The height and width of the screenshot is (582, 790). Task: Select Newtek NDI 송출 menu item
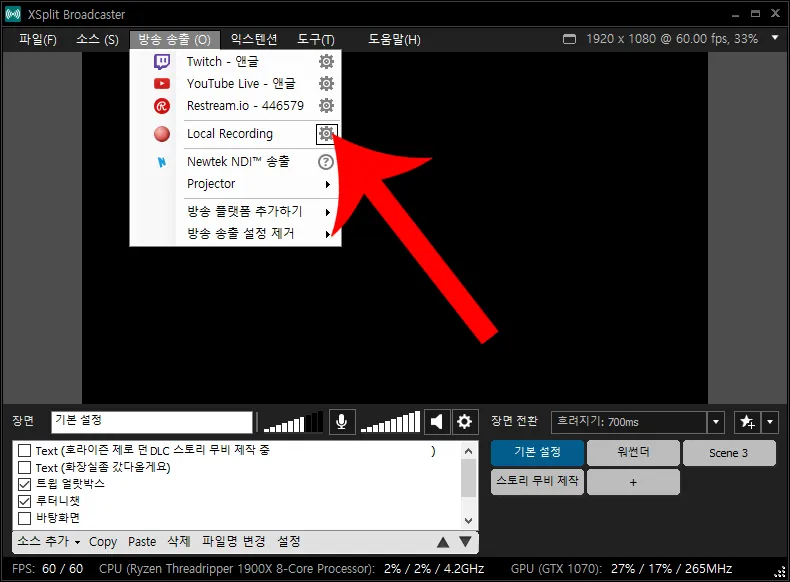click(238, 162)
